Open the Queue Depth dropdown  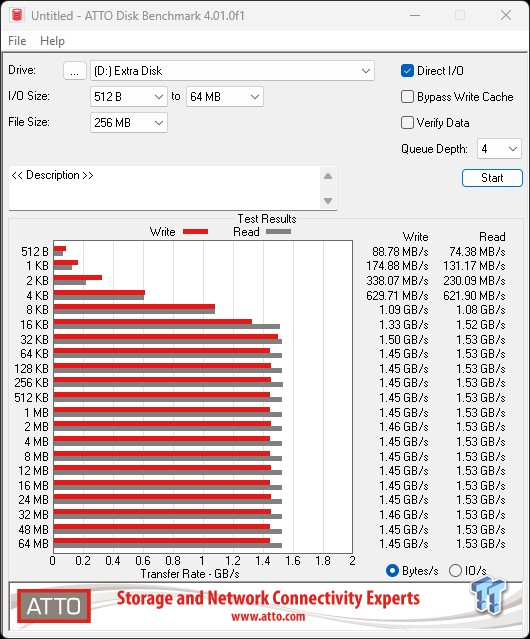coord(499,149)
